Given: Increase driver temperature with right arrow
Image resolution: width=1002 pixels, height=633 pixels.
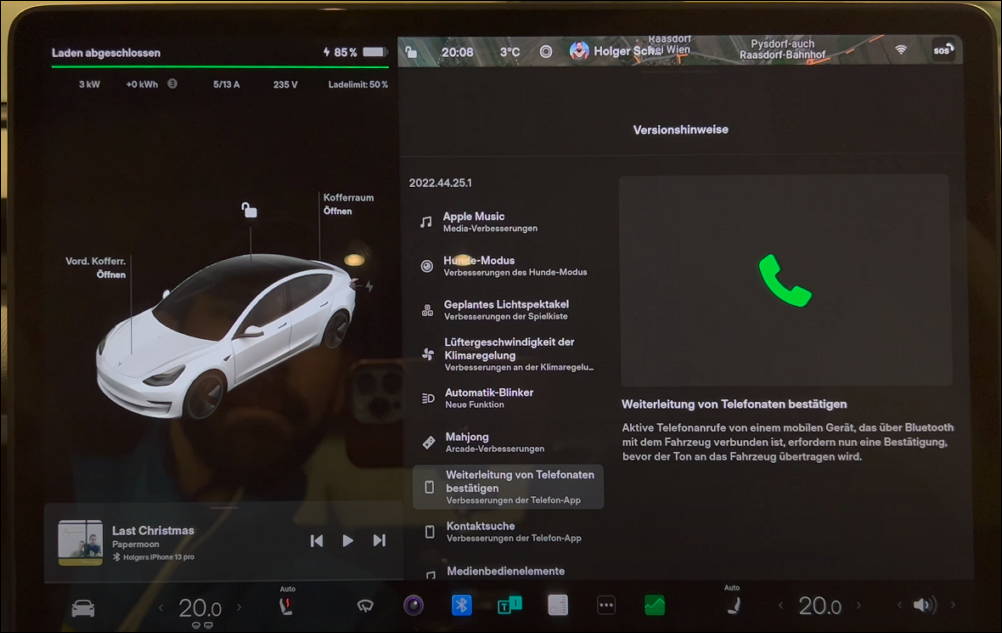Looking at the screenshot, I should [240, 607].
